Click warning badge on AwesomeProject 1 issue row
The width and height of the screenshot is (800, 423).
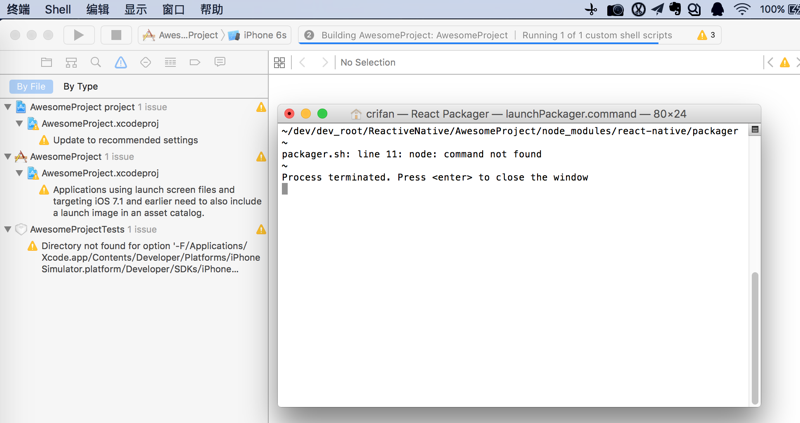[261, 156]
